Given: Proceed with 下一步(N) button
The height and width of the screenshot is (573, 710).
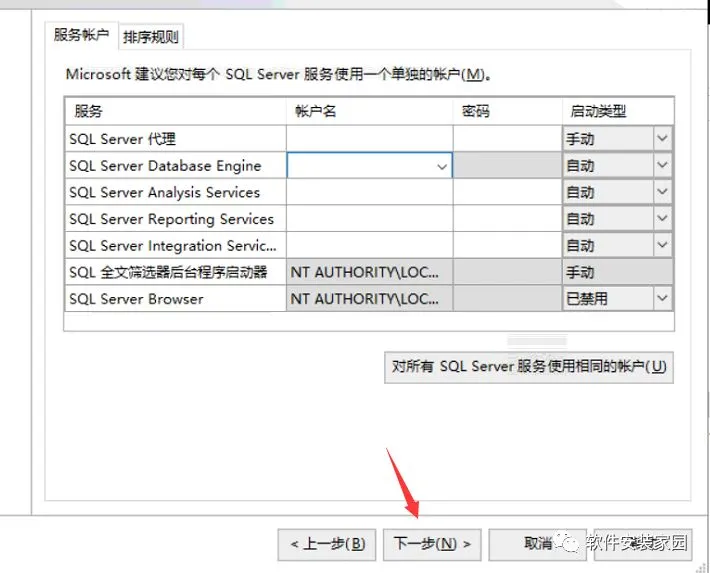Looking at the screenshot, I should coord(432,544).
